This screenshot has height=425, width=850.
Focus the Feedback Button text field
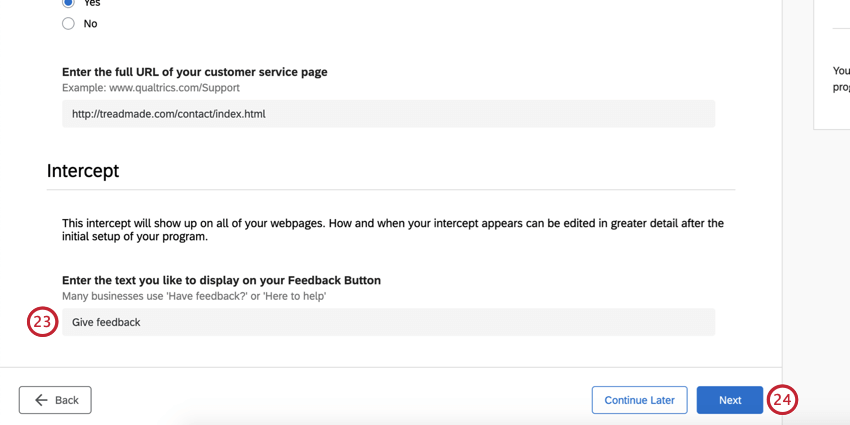coord(388,322)
